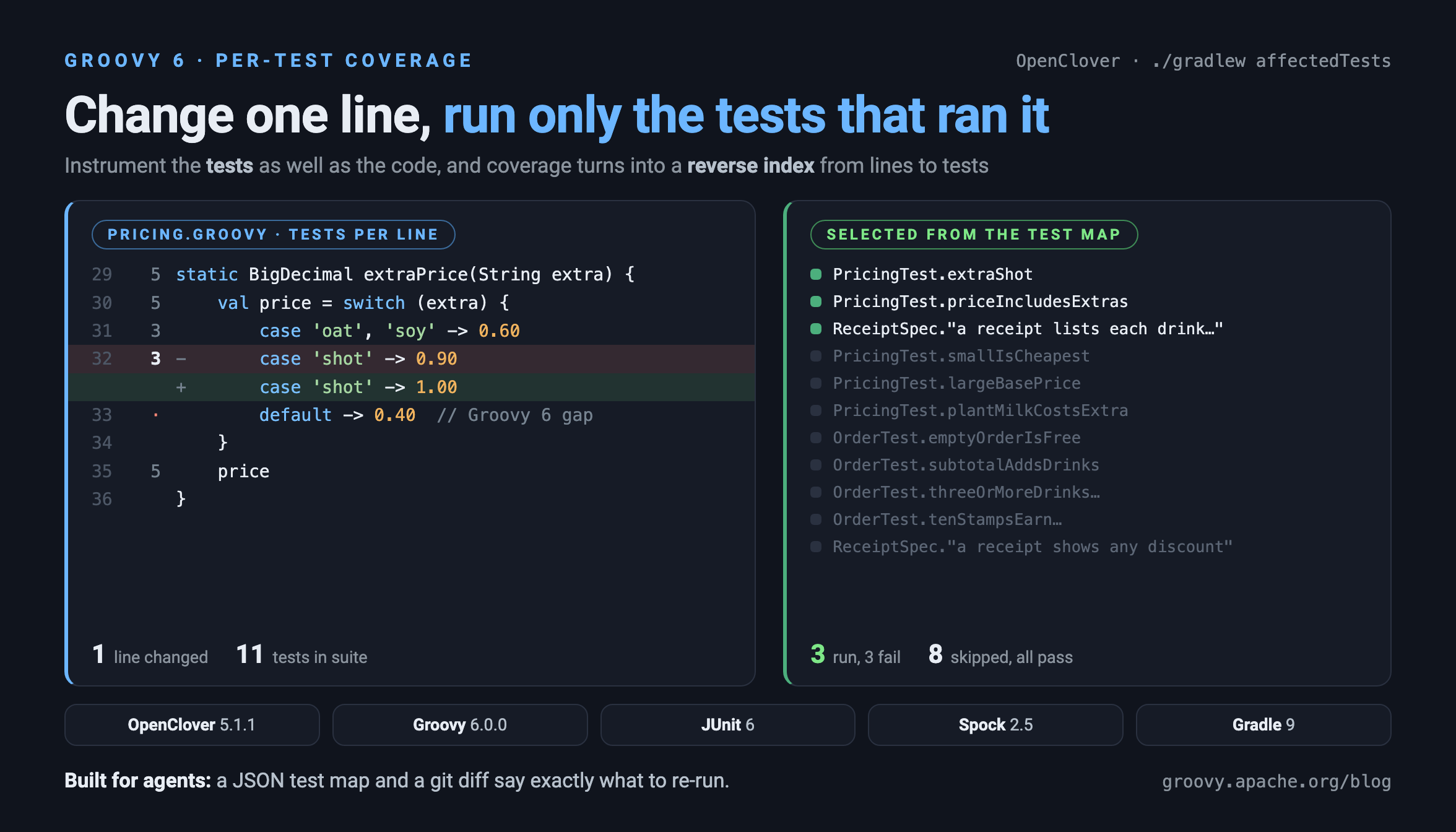This screenshot has height=832, width=1456.
Task: Click the removed value 0.90 on line 32
Action: click(436, 359)
